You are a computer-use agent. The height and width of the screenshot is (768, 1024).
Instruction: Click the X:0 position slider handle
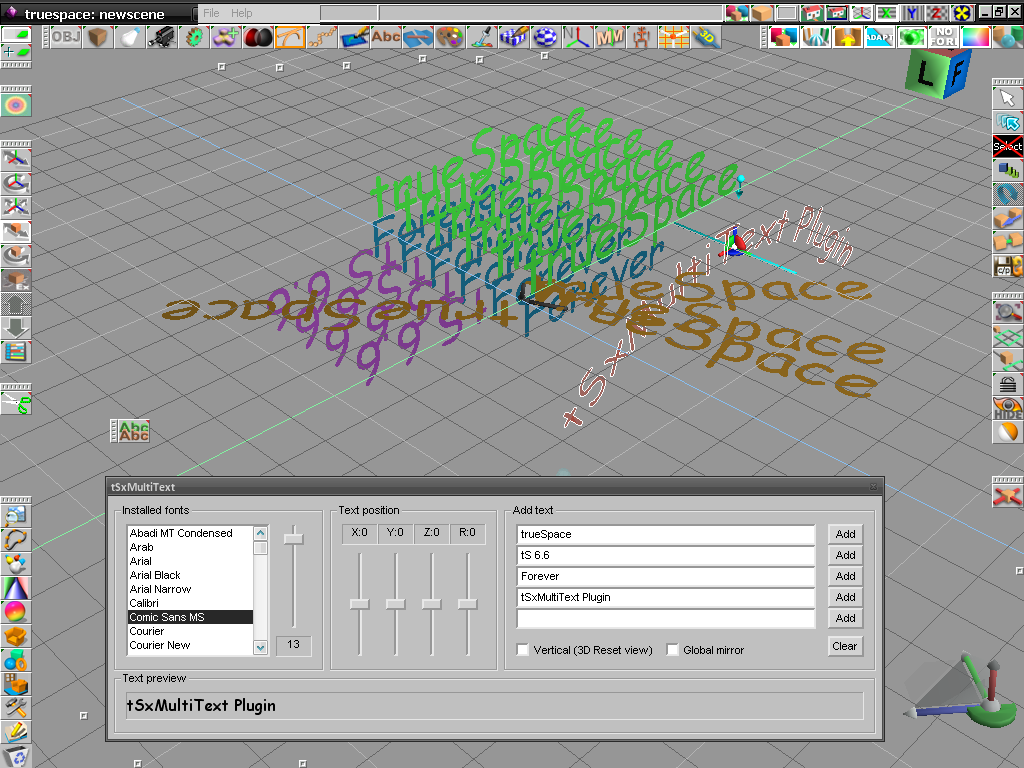pos(359,604)
